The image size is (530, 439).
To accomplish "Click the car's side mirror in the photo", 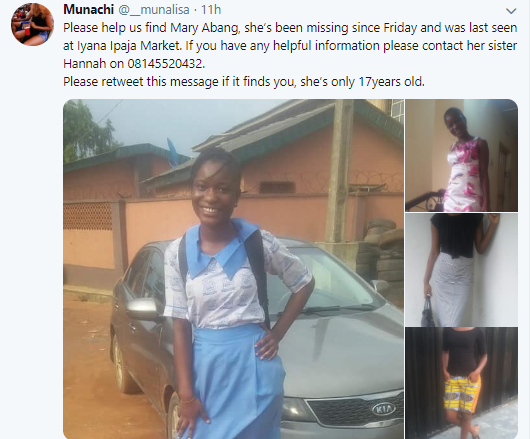I will pos(142,309).
